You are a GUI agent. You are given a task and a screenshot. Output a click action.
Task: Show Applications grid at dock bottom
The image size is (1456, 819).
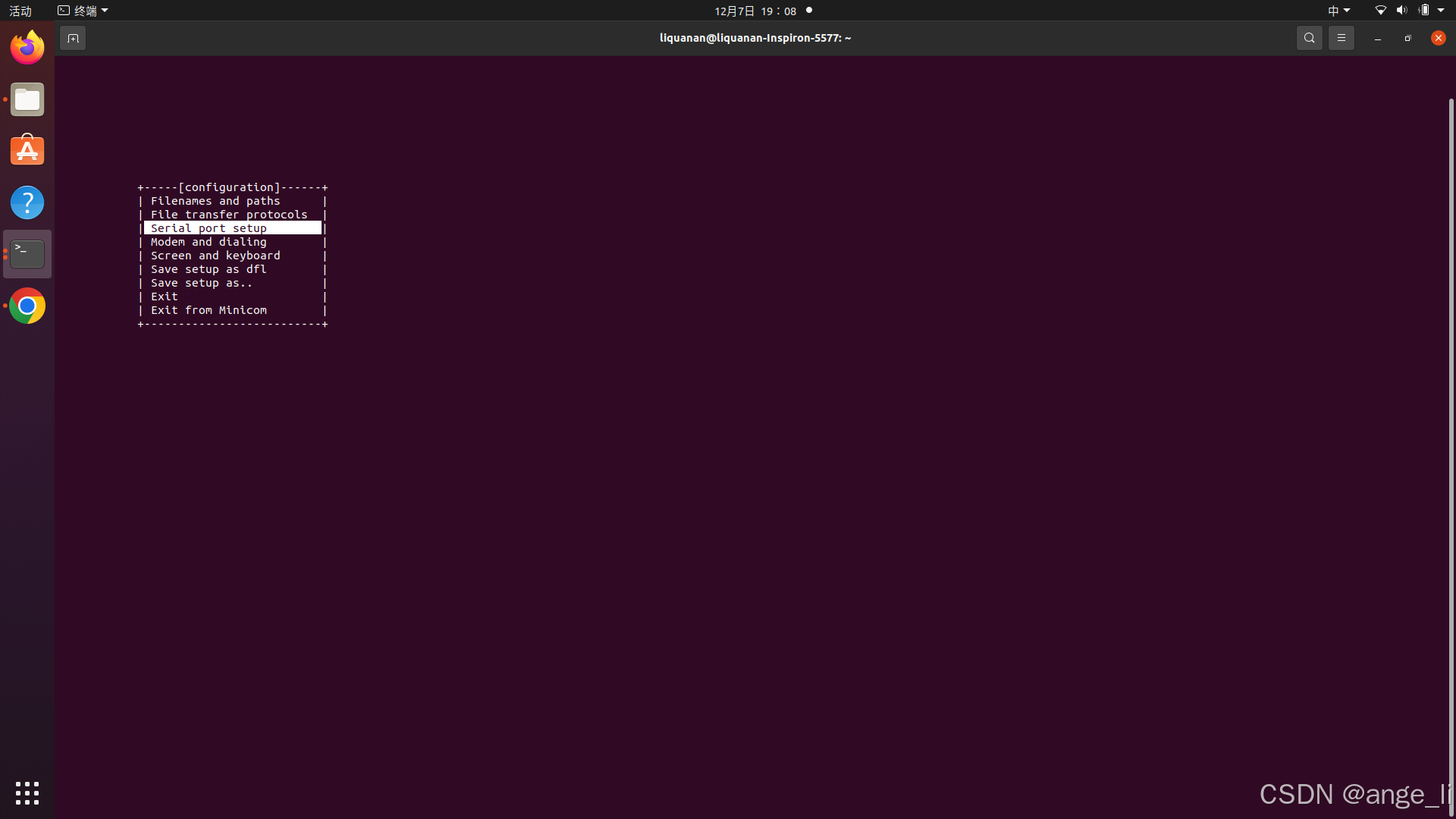(27, 793)
